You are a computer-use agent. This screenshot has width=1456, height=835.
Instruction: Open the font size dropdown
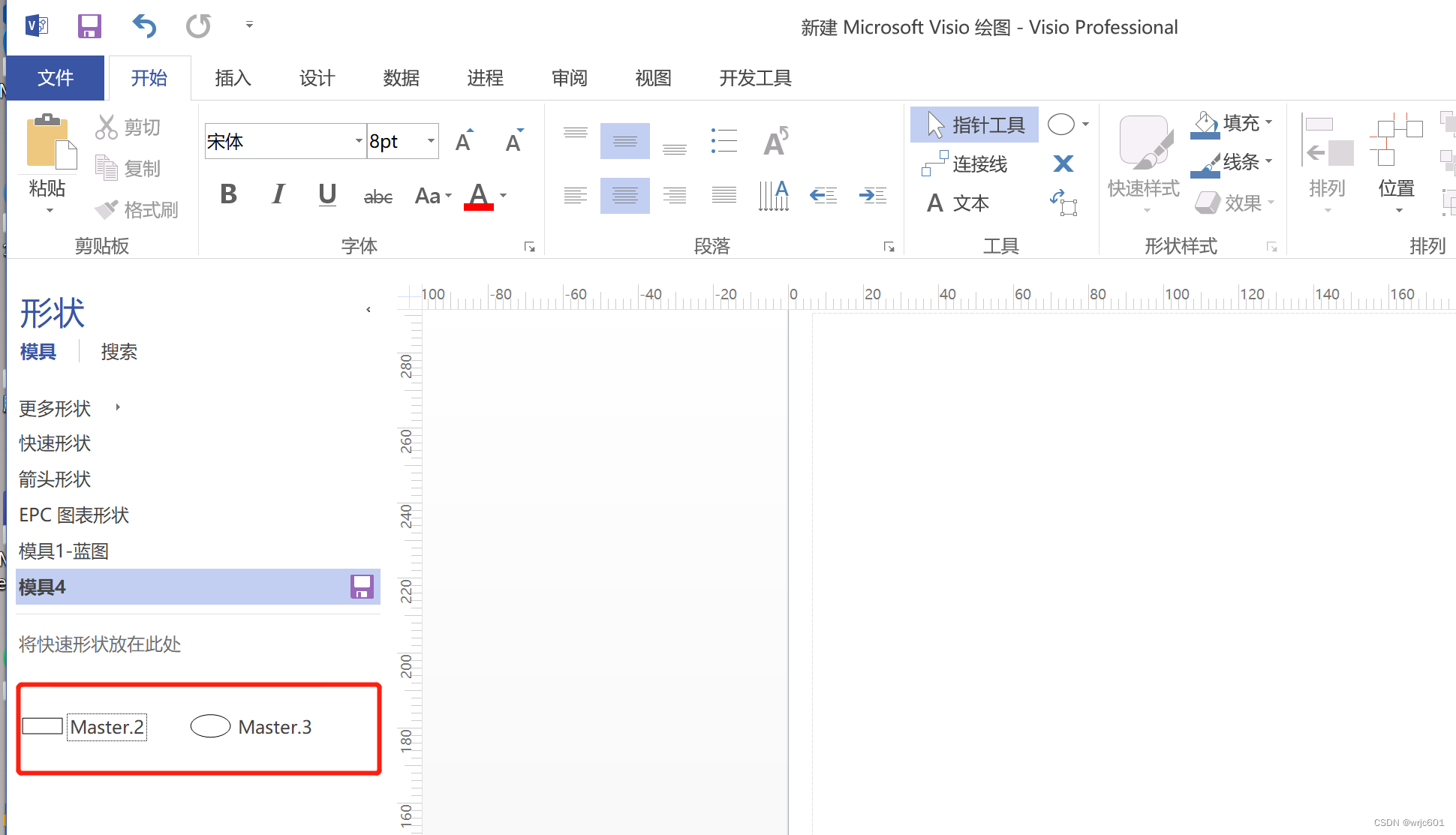click(x=431, y=141)
